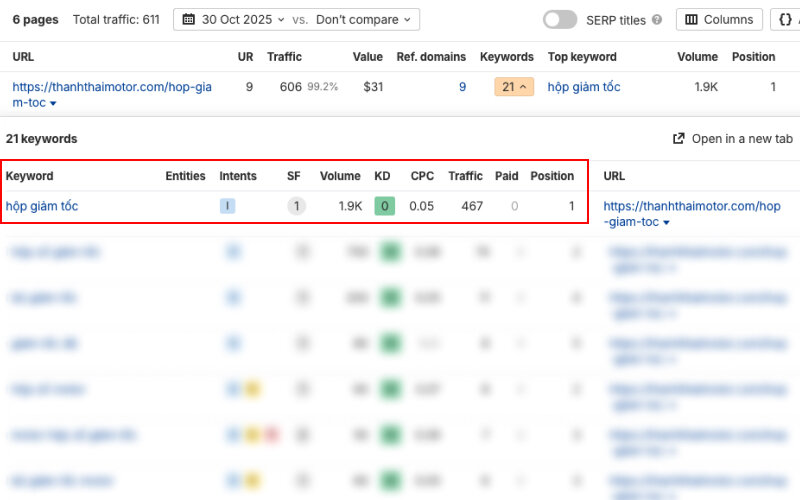Viewport: 800px width, 500px height.
Task: Expand the caret after top row URL
Action: tap(53, 104)
